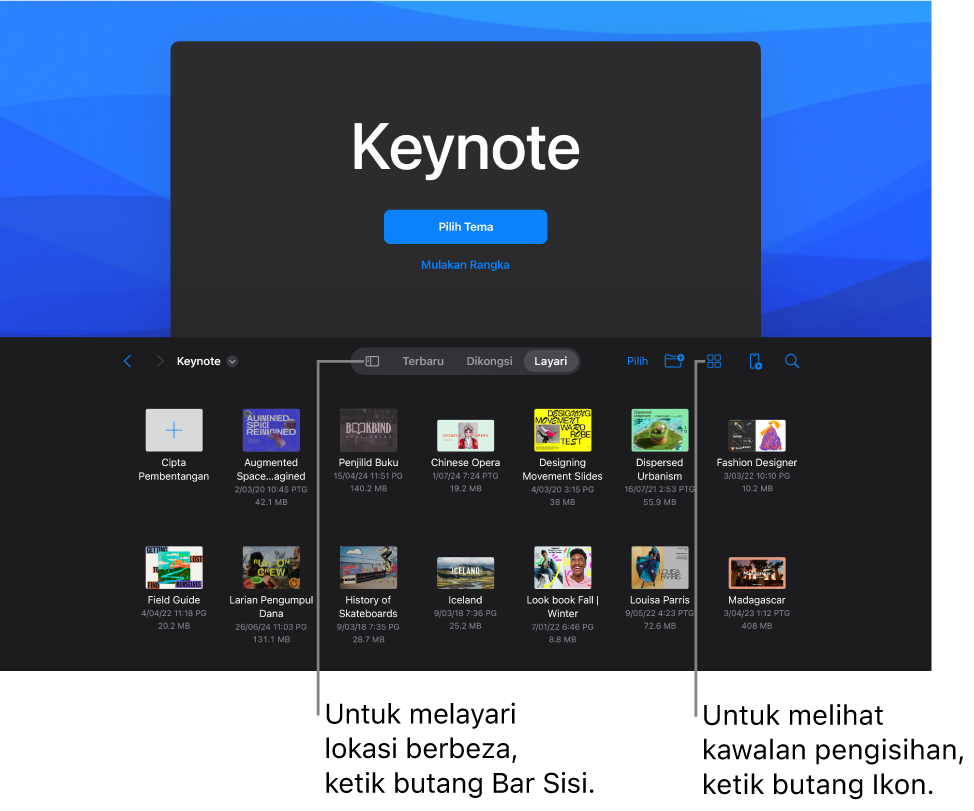Switch to the Dikongsi tab

pyautogui.click(x=489, y=361)
